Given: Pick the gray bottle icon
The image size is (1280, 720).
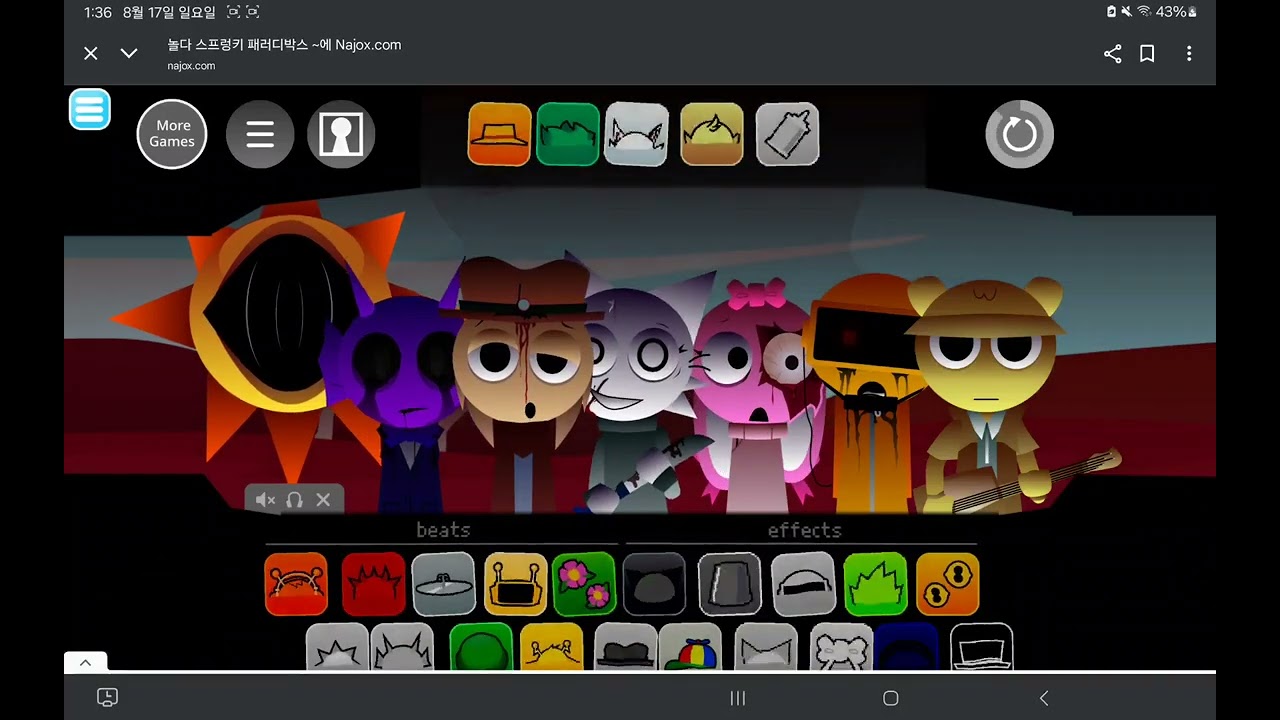Looking at the screenshot, I should pyautogui.click(x=787, y=134).
